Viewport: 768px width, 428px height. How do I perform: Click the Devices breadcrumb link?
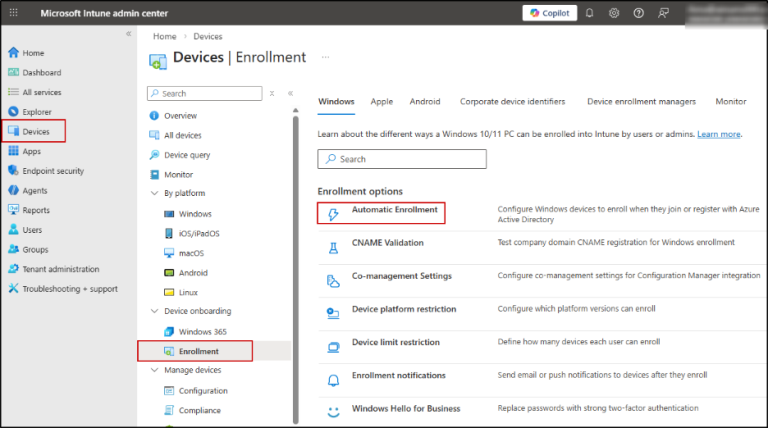click(x=208, y=36)
